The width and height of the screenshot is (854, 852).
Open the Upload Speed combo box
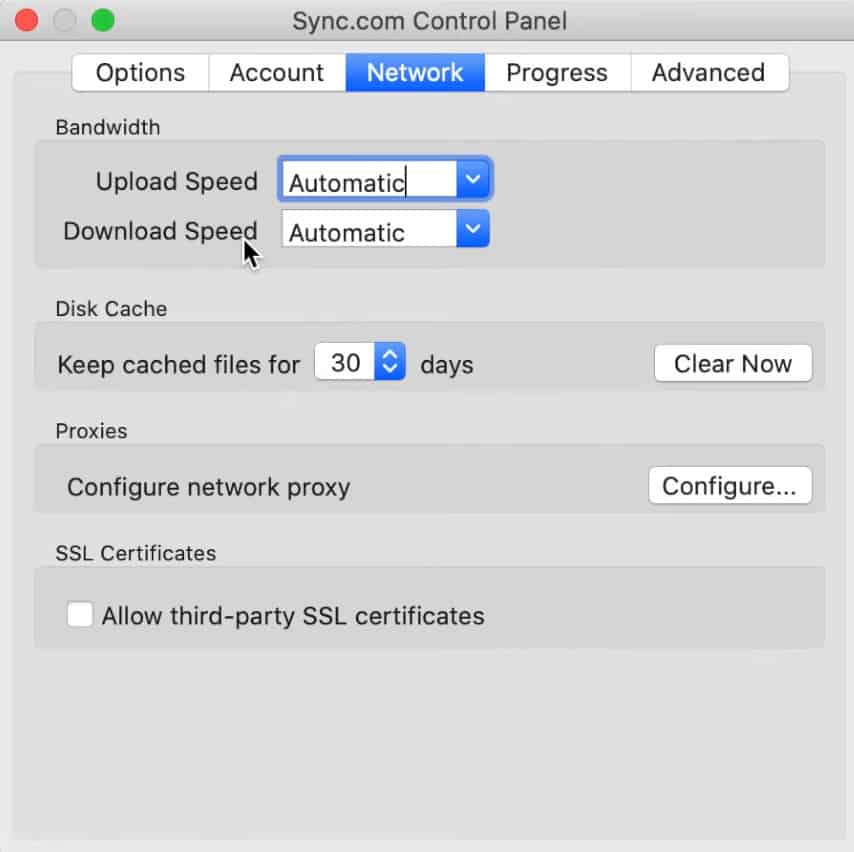[385, 179]
